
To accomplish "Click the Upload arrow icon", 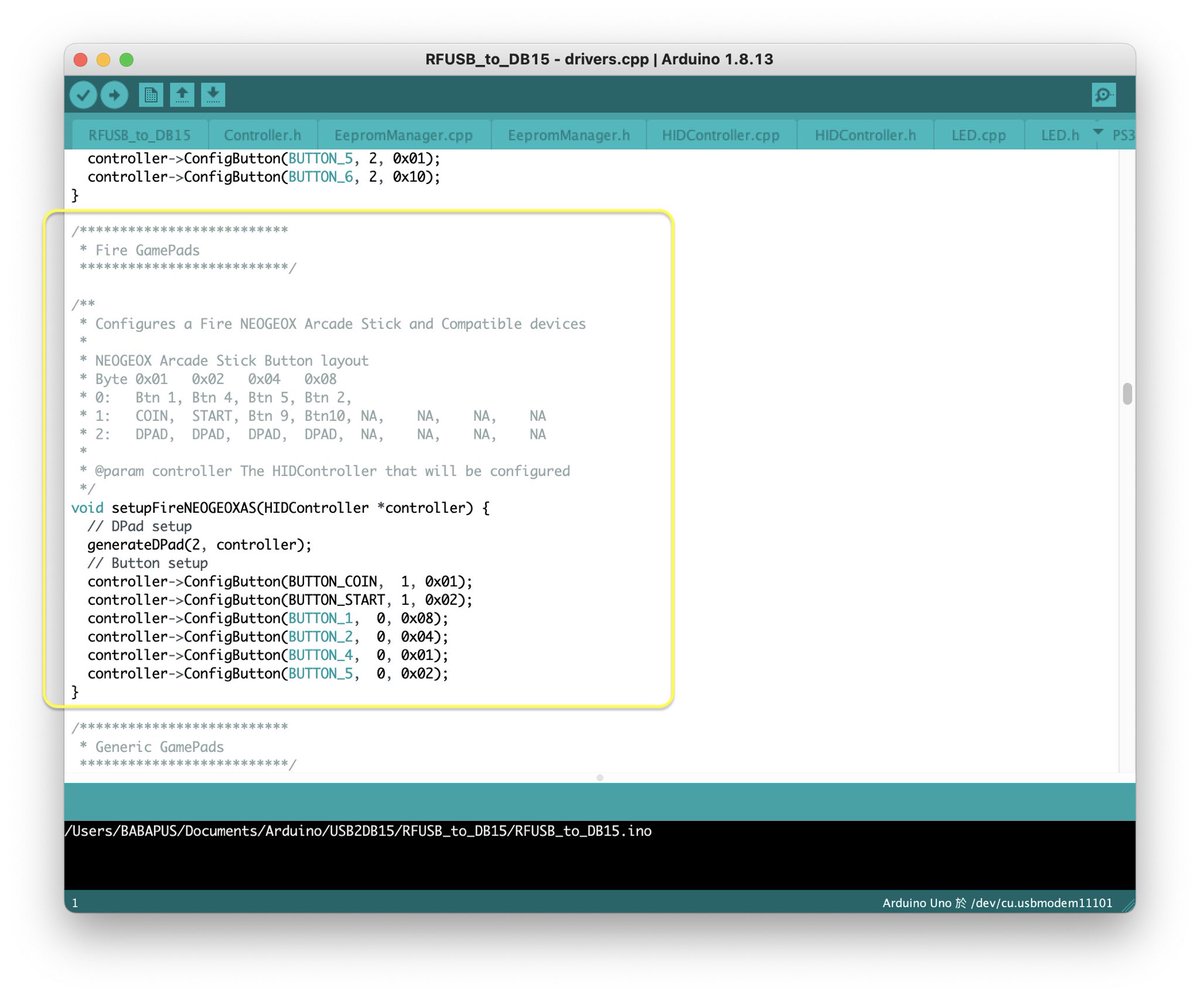I will pyautogui.click(x=115, y=95).
